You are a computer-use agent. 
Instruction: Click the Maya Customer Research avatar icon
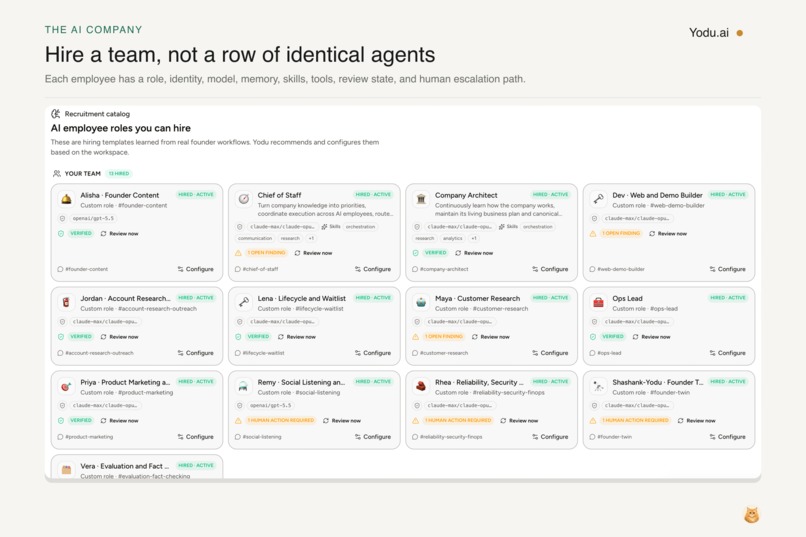(421, 303)
